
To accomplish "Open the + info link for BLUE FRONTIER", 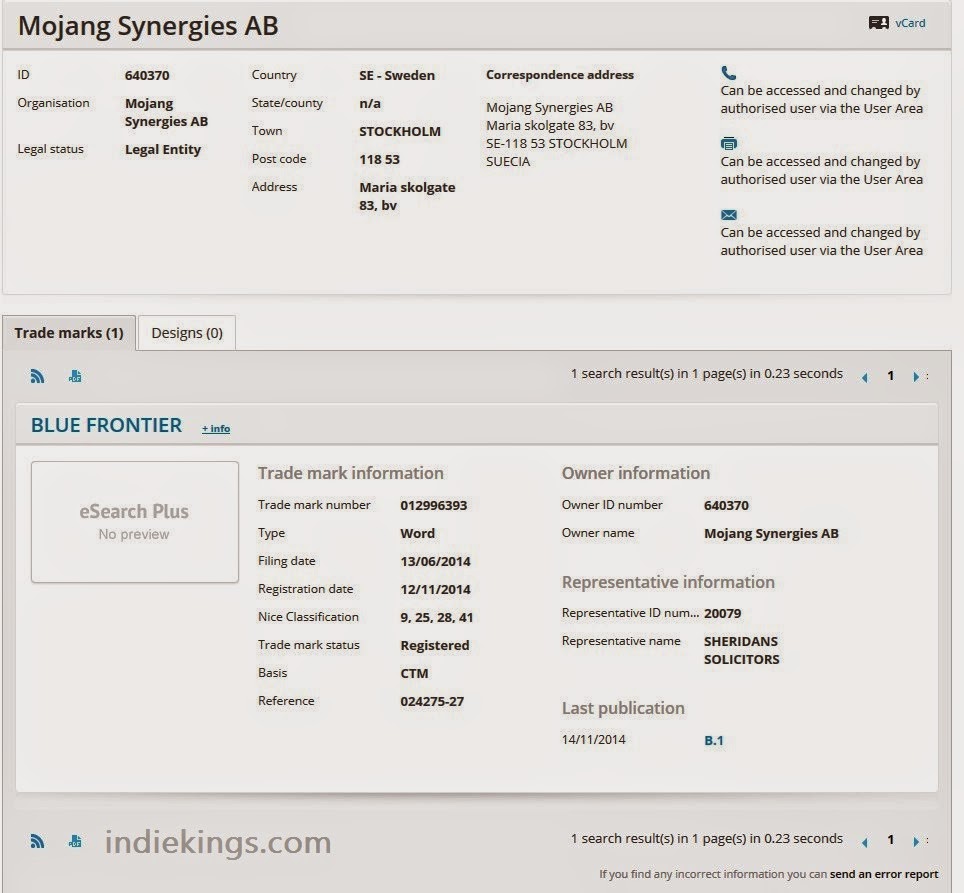I will tap(216, 428).
